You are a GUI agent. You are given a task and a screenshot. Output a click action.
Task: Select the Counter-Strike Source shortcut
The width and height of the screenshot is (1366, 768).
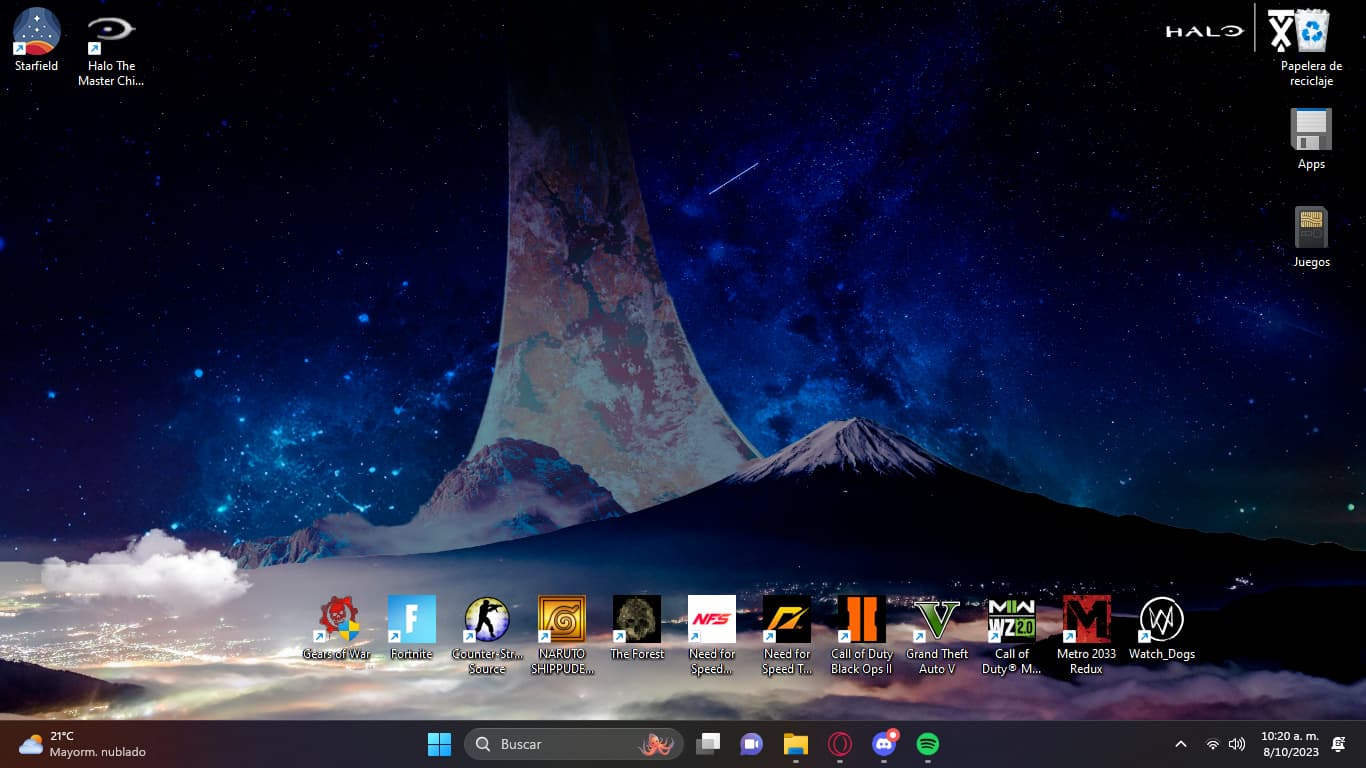(487, 635)
